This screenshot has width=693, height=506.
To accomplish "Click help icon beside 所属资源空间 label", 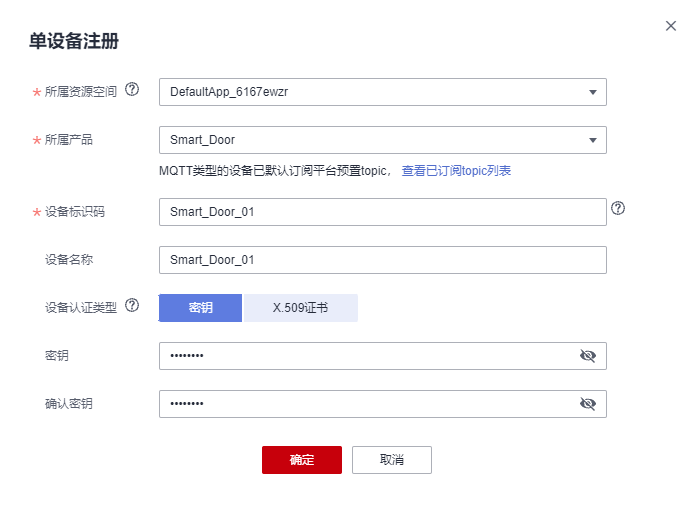I will [x=132, y=90].
